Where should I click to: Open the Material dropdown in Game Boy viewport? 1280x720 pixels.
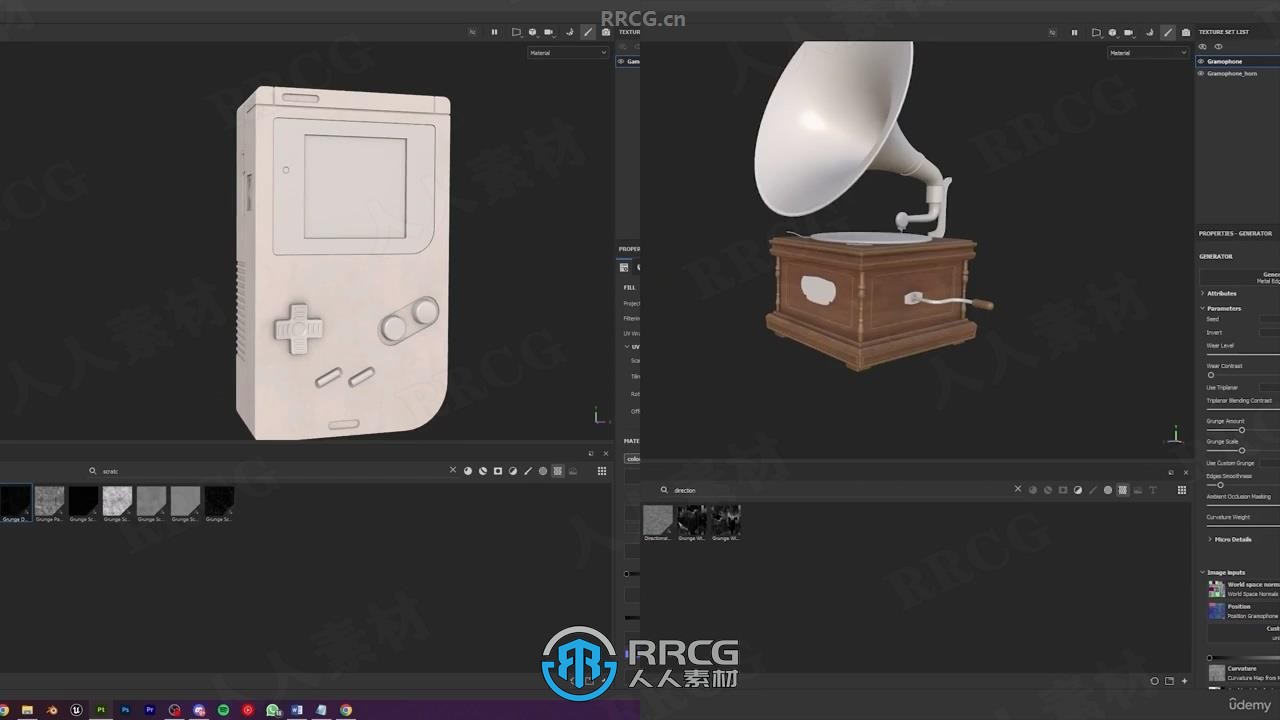coord(567,53)
